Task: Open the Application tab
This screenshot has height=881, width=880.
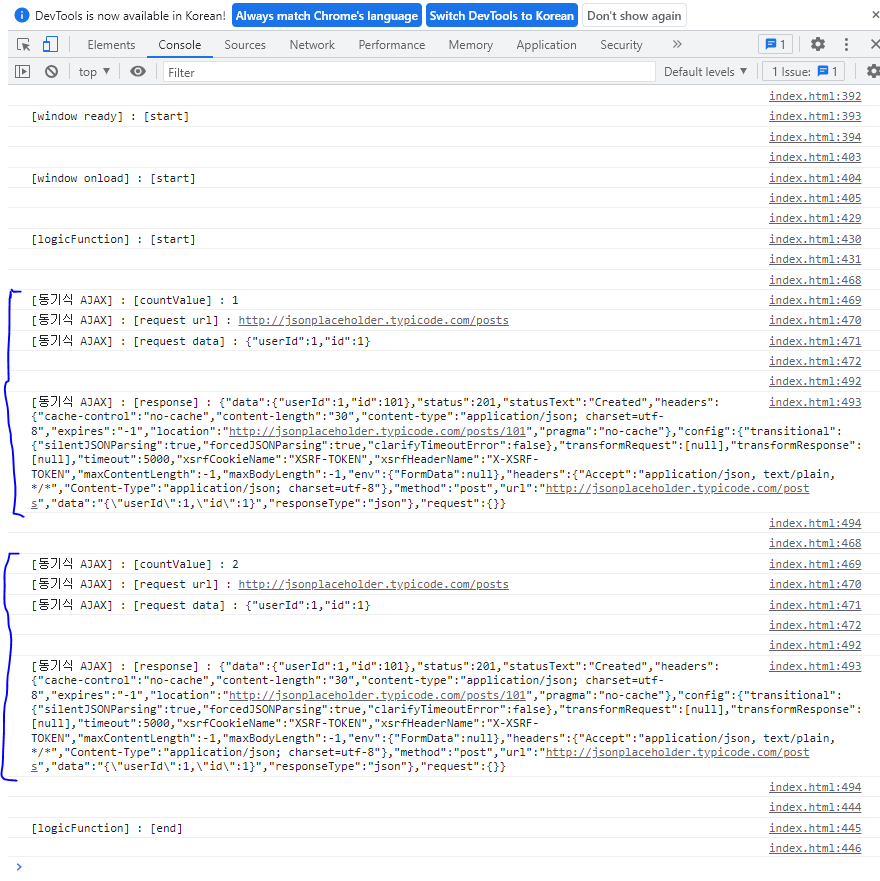Action: (x=546, y=45)
